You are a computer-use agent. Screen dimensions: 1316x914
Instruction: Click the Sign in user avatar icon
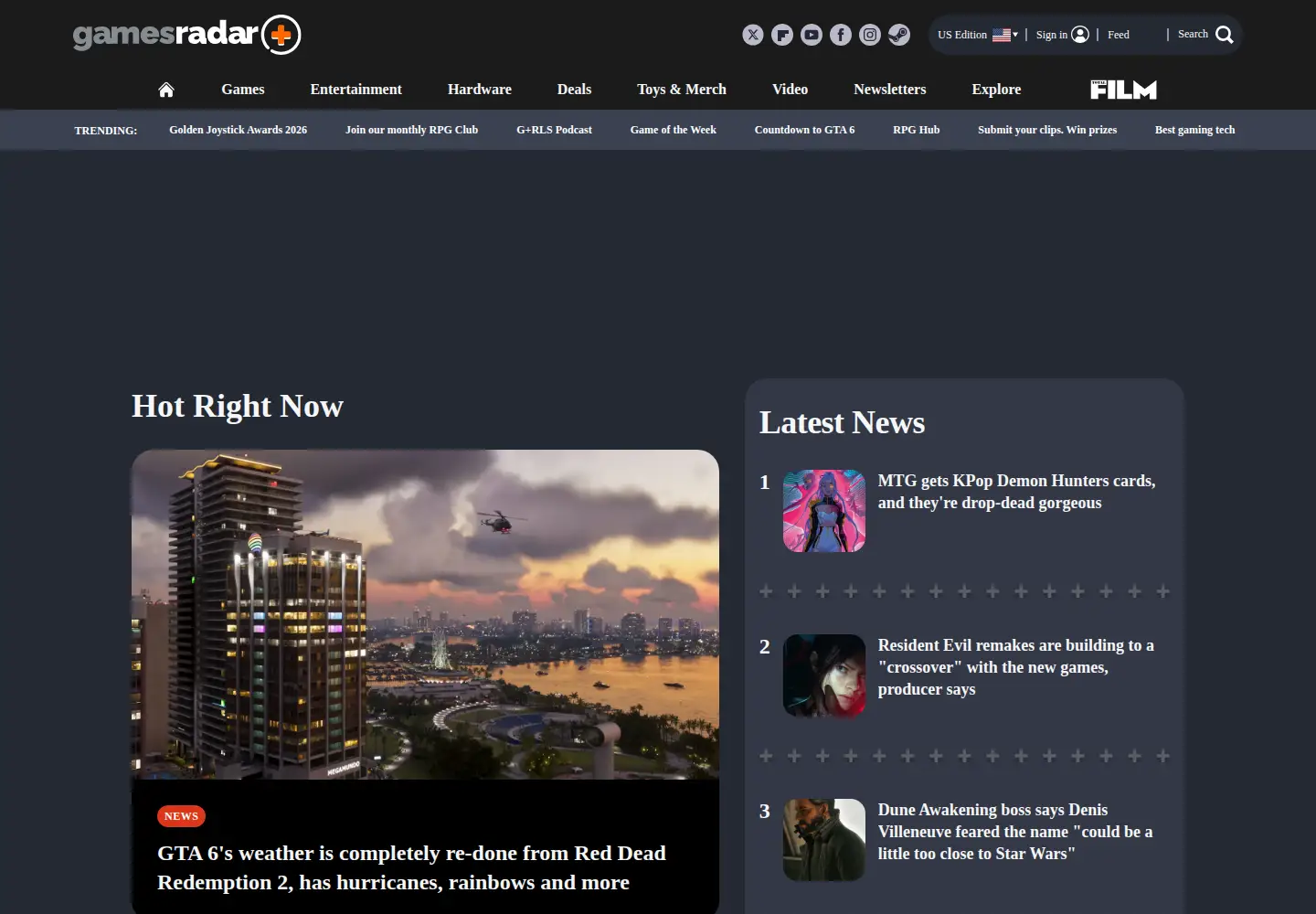click(x=1080, y=35)
